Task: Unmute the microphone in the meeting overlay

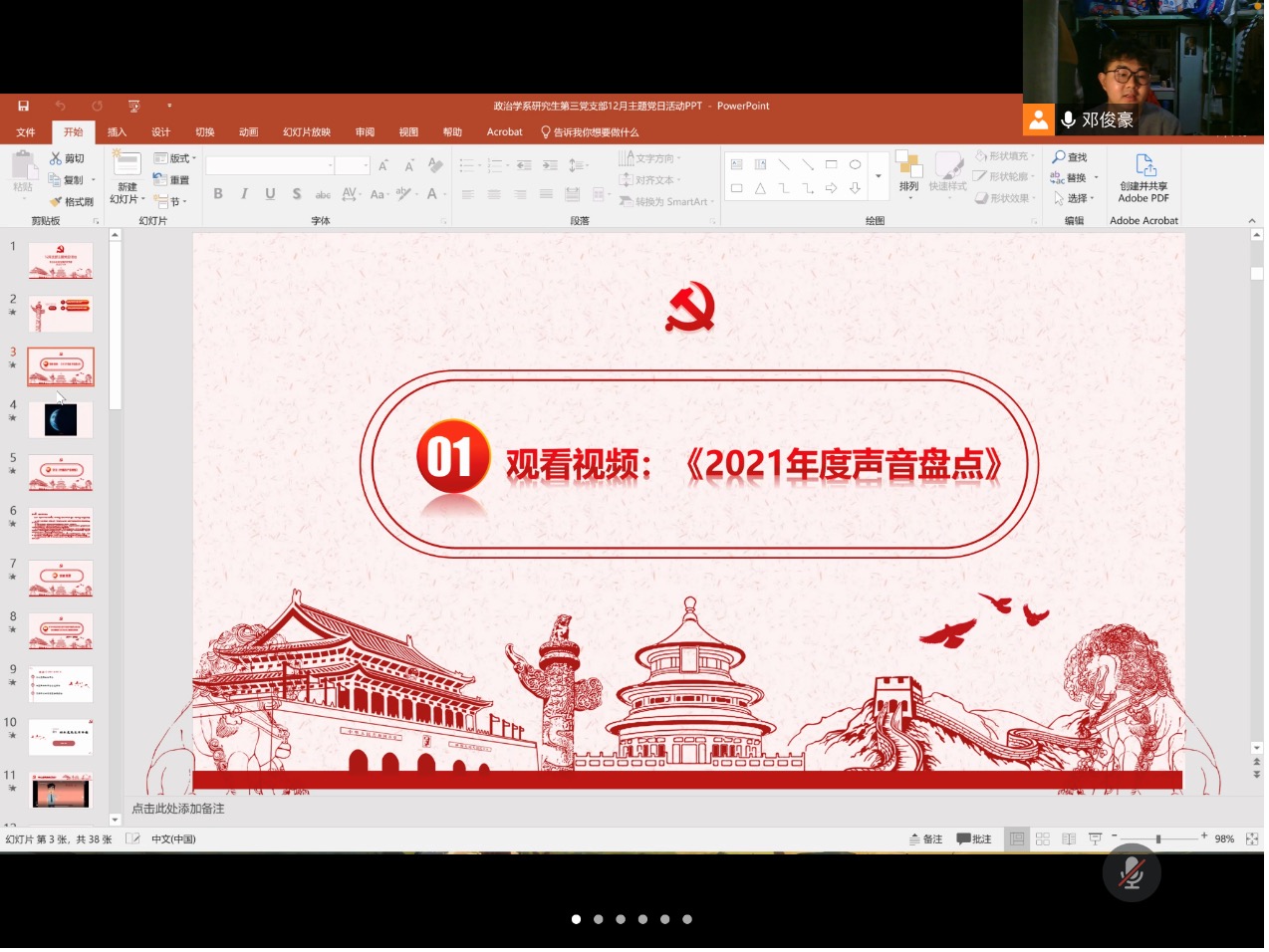Action: [x=1132, y=873]
